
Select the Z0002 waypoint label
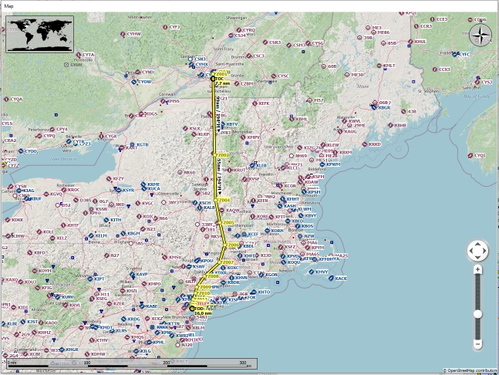click(223, 155)
